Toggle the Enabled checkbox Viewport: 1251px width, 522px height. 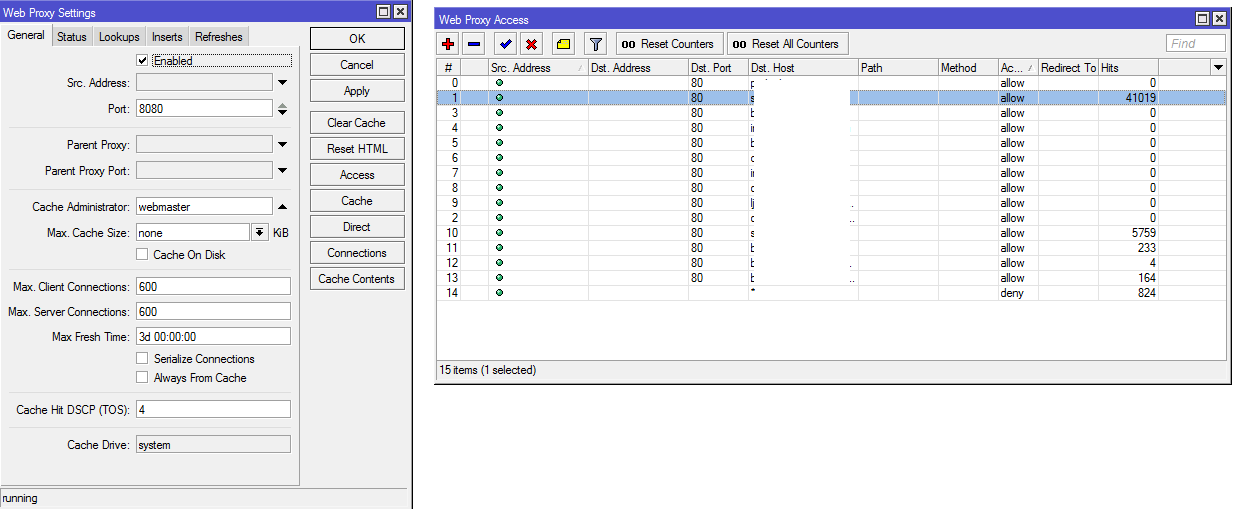pyautogui.click(x=143, y=61)
